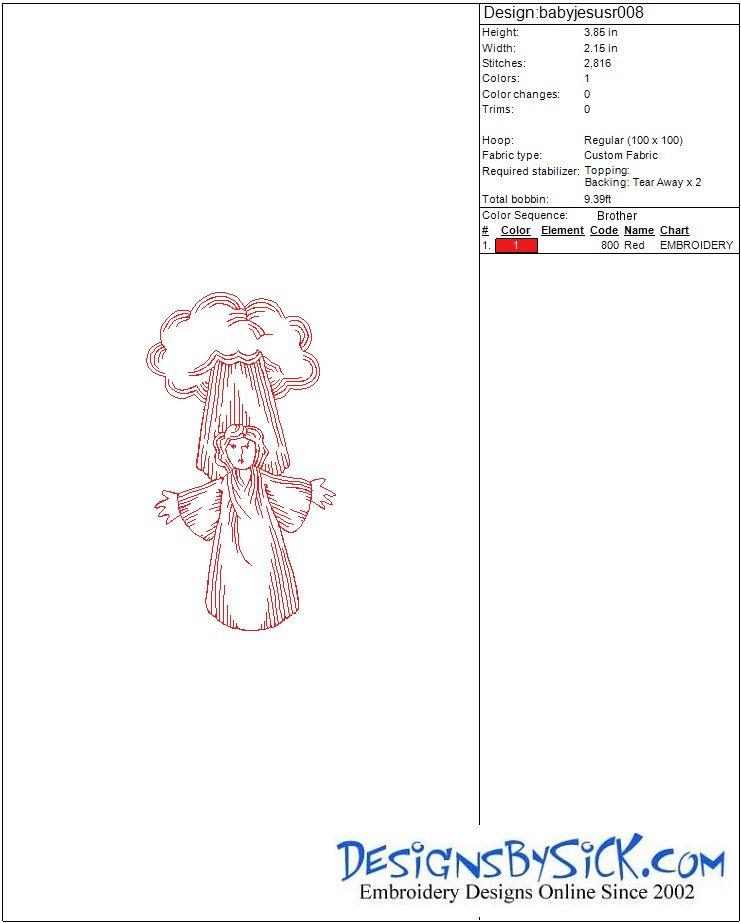The width and height of the screenshot is (741, 923).
Task: Click the red color swatch in row 1
Action: tap(516, 245)
